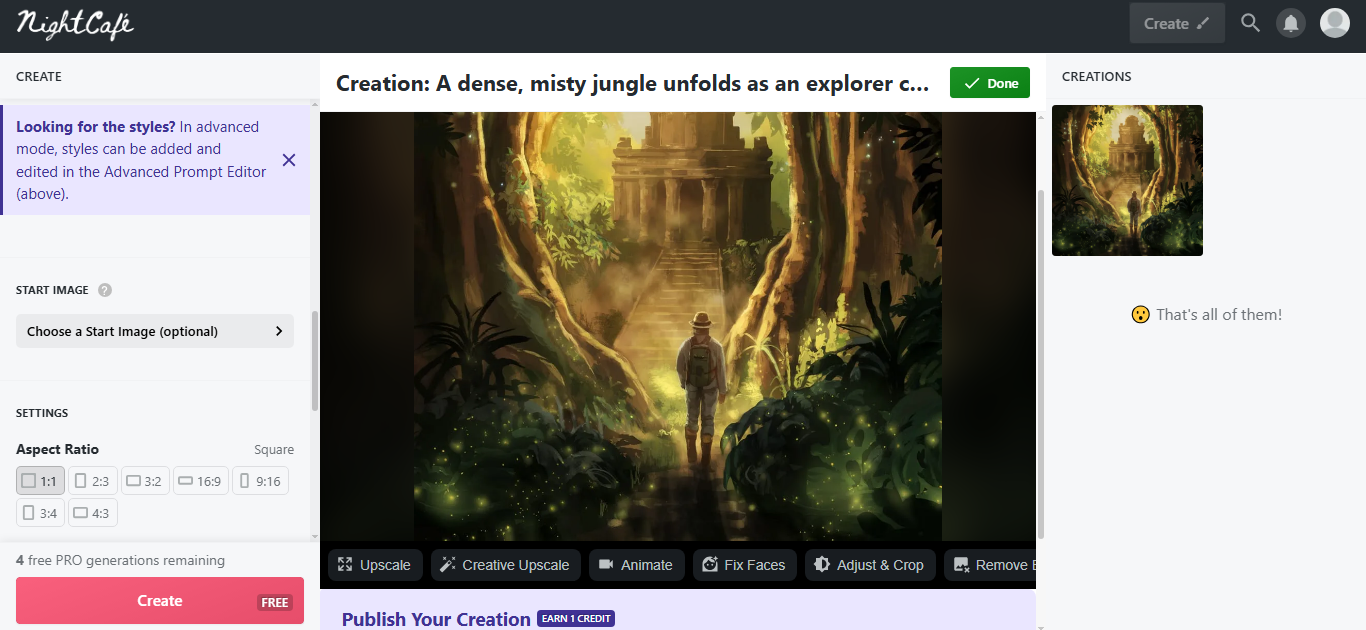Image resolution: width=1366 pixels, height=630 pixels.
Task: Check notifications via the bell icon
Action: point(1290,22)
